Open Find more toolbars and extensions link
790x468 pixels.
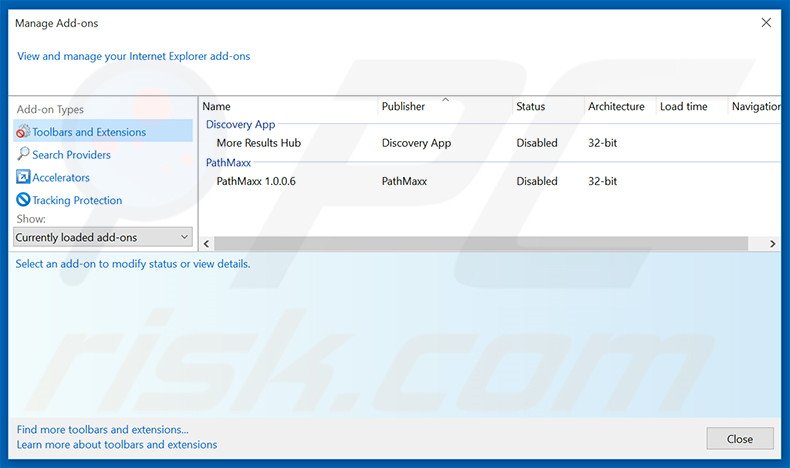click(102, 430)
